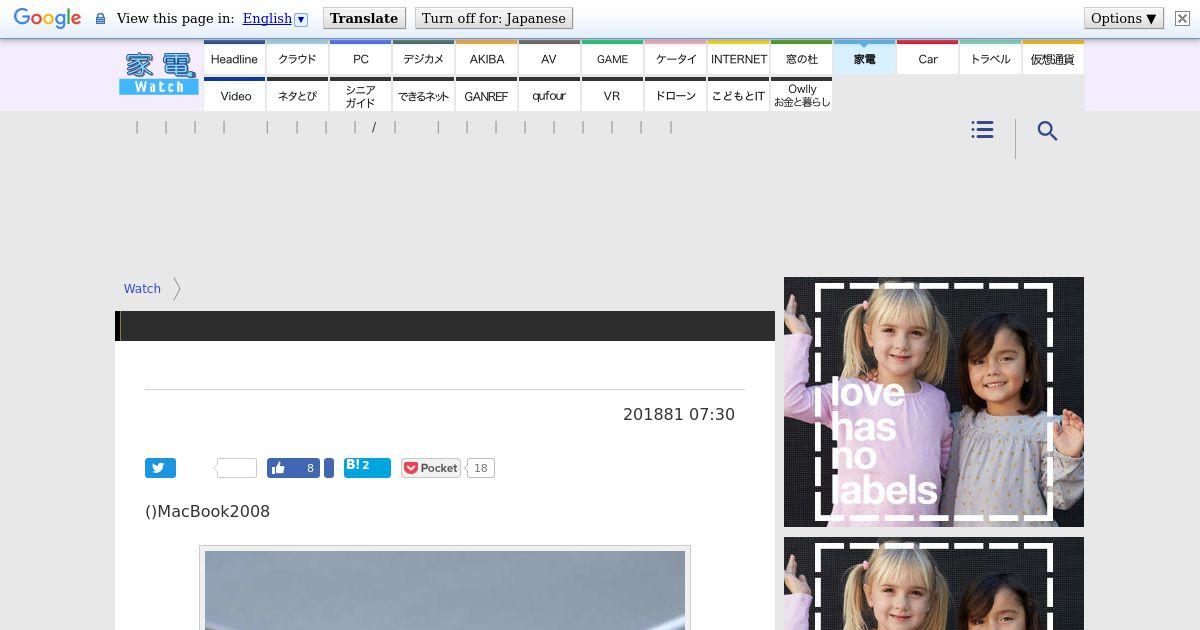Click the empty tweet count bubble
This screenshot has height=630, width=1200.
pos(236,468)
